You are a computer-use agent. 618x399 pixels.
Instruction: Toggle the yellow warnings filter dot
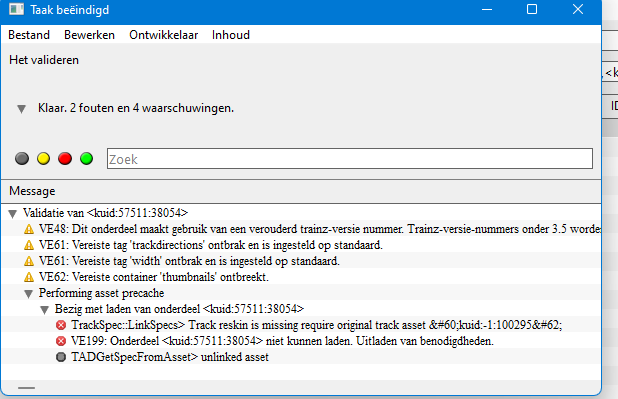coord(43,158)
